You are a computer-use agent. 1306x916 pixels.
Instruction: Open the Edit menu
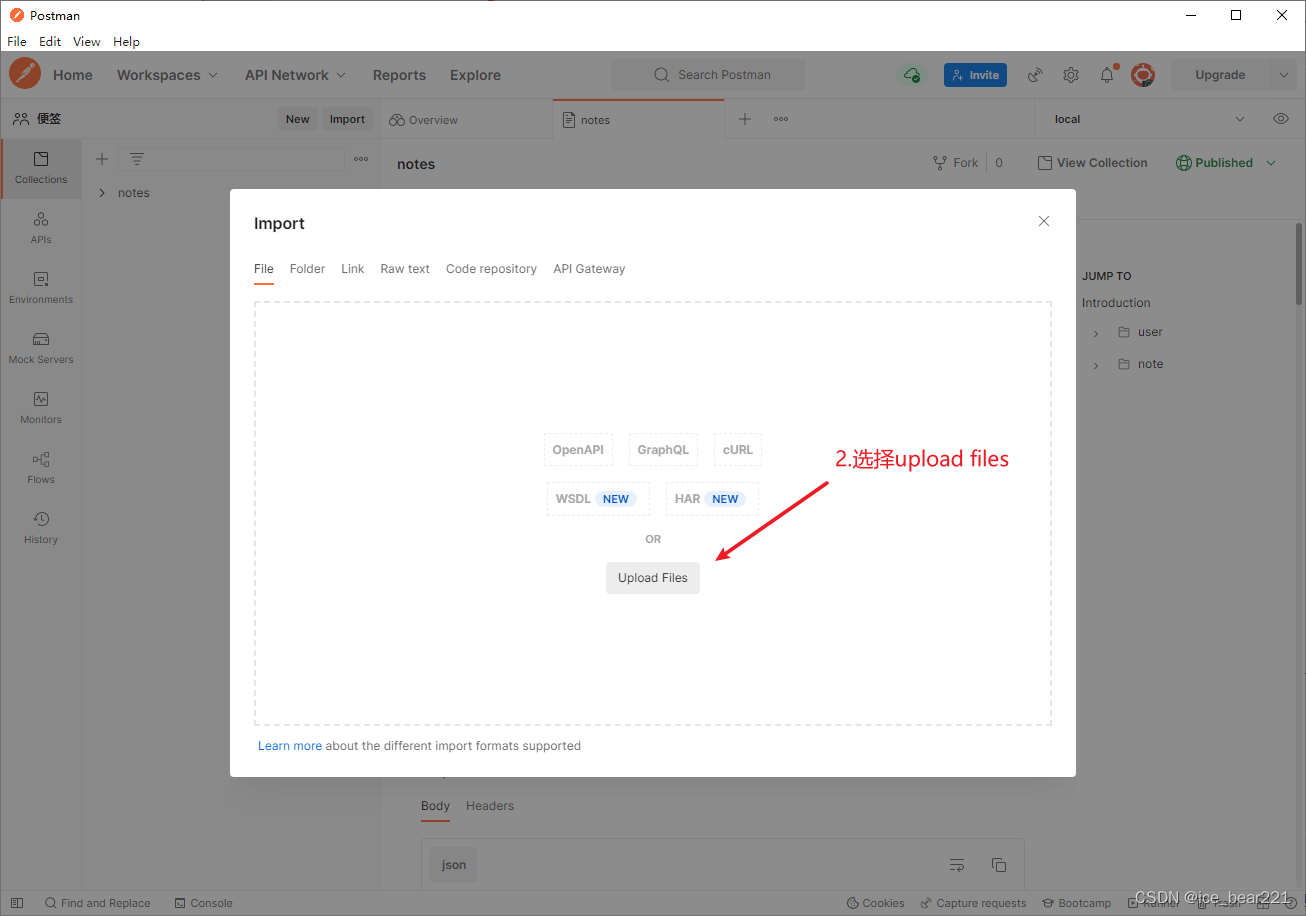(50, 42)
